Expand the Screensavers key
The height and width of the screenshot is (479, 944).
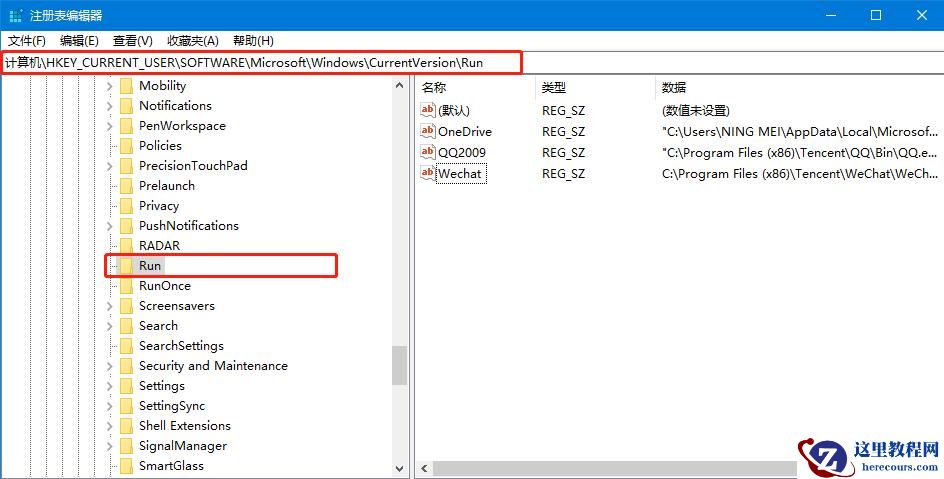[110, 306]
